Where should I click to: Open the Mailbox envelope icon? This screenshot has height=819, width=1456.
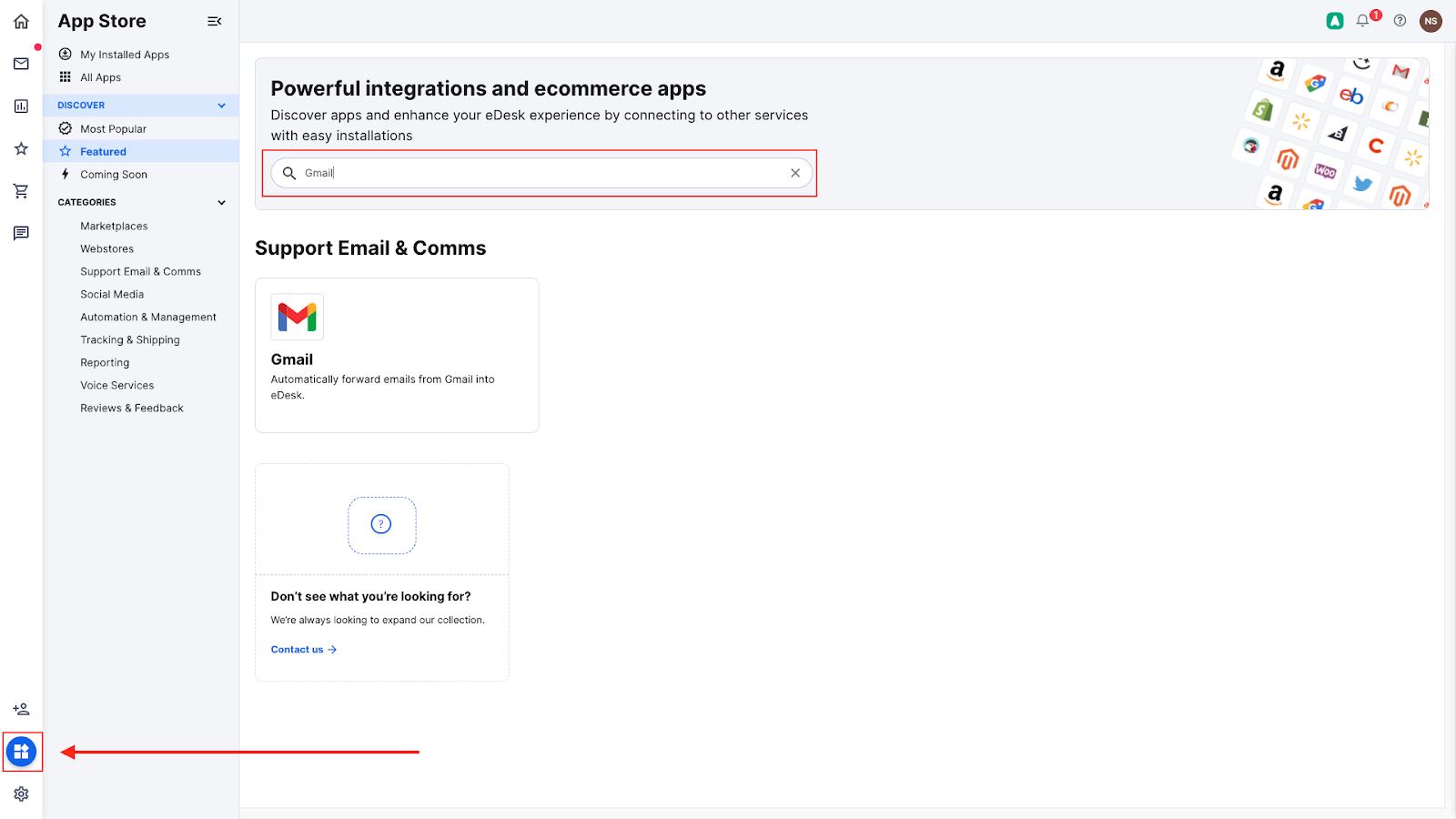21,64
